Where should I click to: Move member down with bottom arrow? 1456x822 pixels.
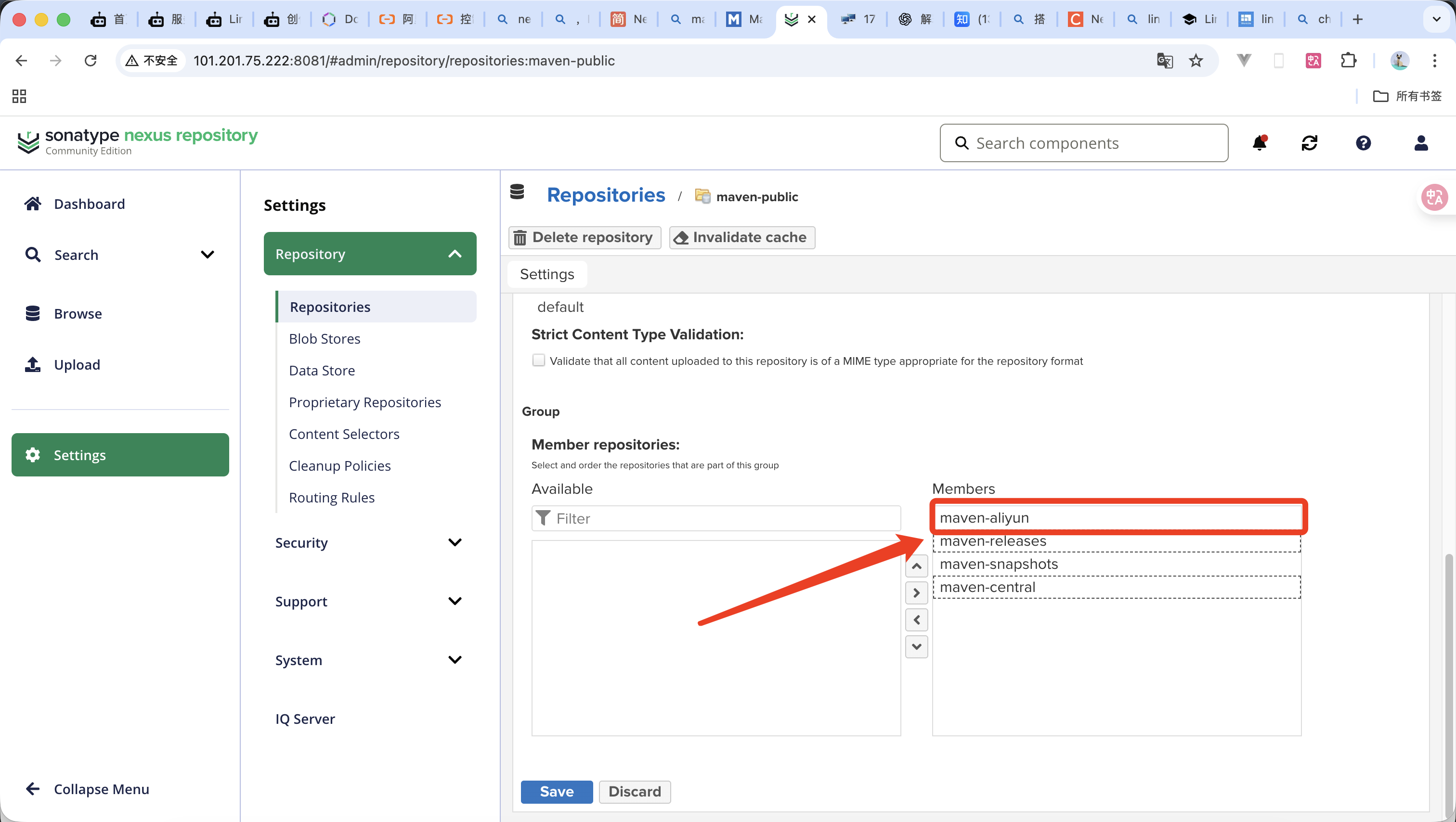pos(916,646)
